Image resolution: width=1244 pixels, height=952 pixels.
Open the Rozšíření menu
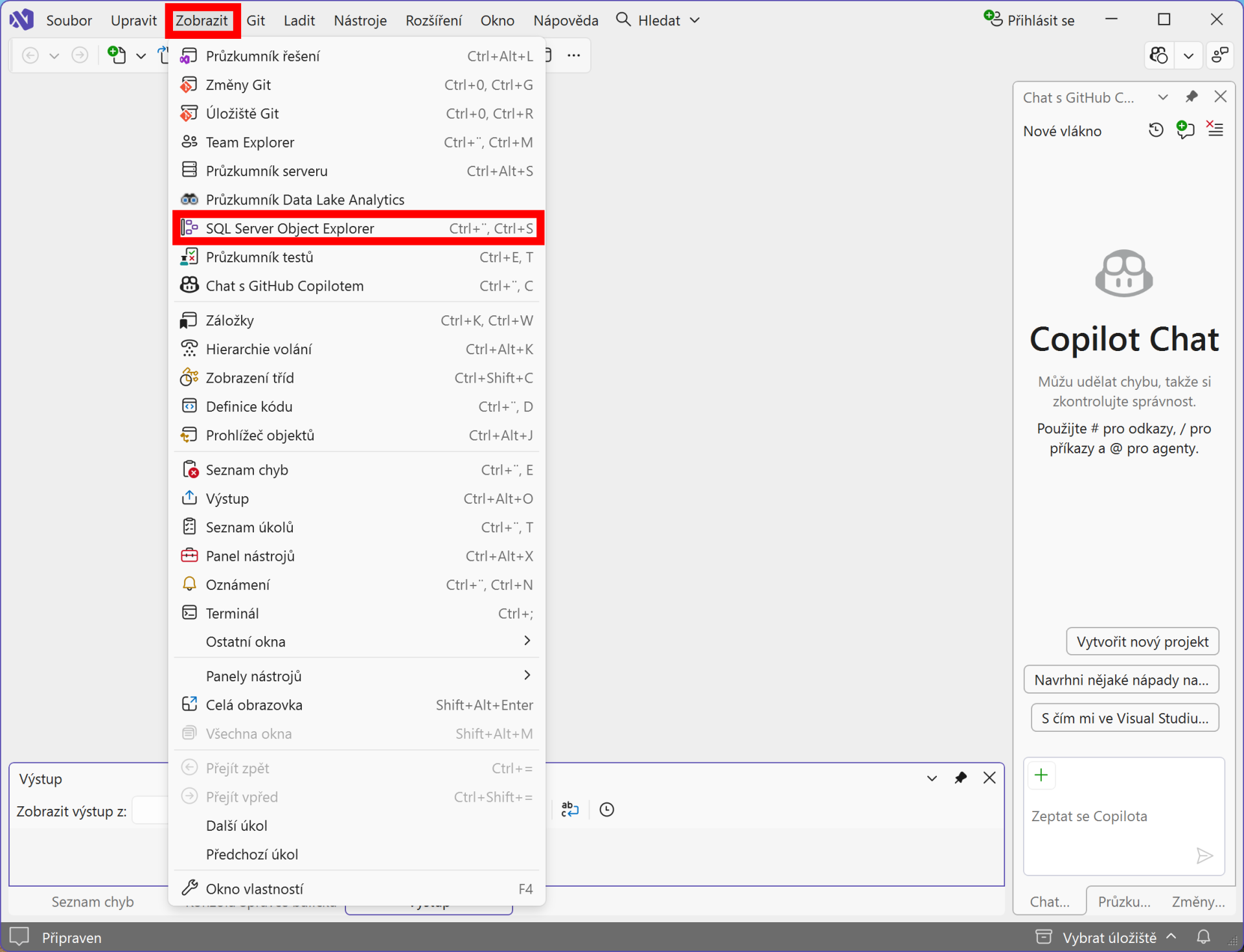pos(433,20)
